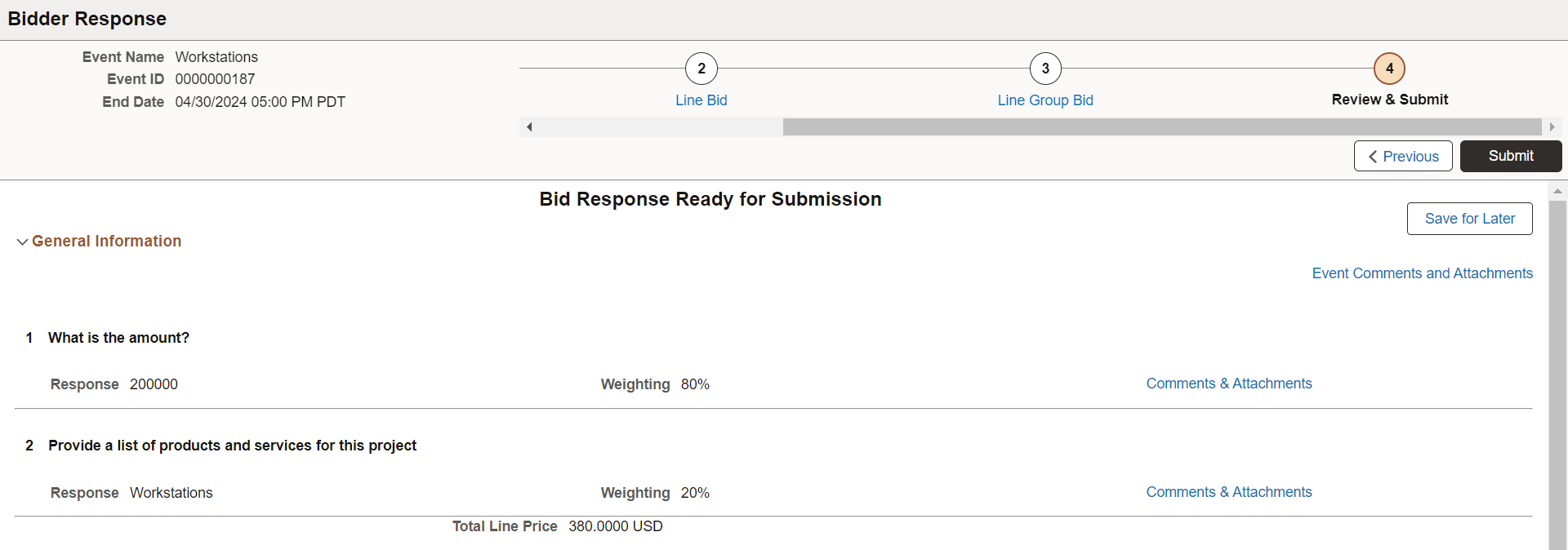Open Event Comments and Attachments
The width and height of the screenshot is (1568, 550).
[1422, 273]
